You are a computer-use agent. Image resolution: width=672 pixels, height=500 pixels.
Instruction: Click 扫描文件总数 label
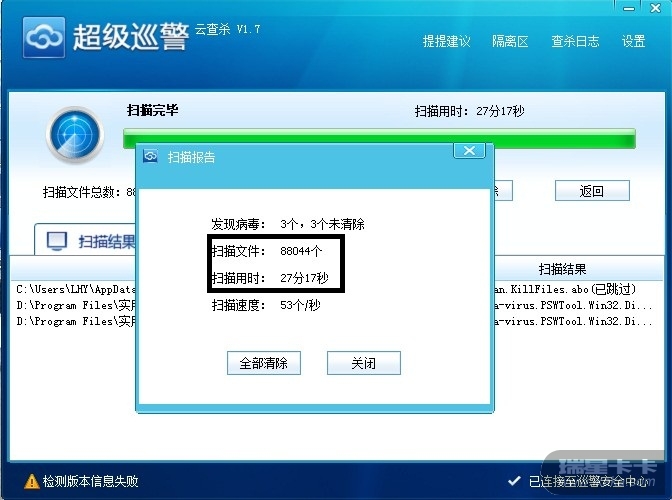81,192
